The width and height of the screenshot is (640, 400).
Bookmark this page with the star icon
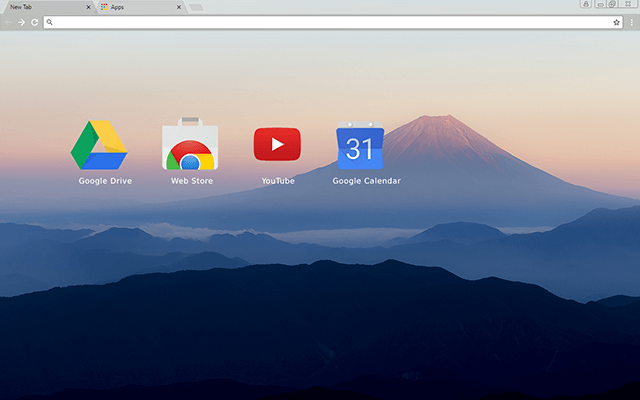coord(616,22)
